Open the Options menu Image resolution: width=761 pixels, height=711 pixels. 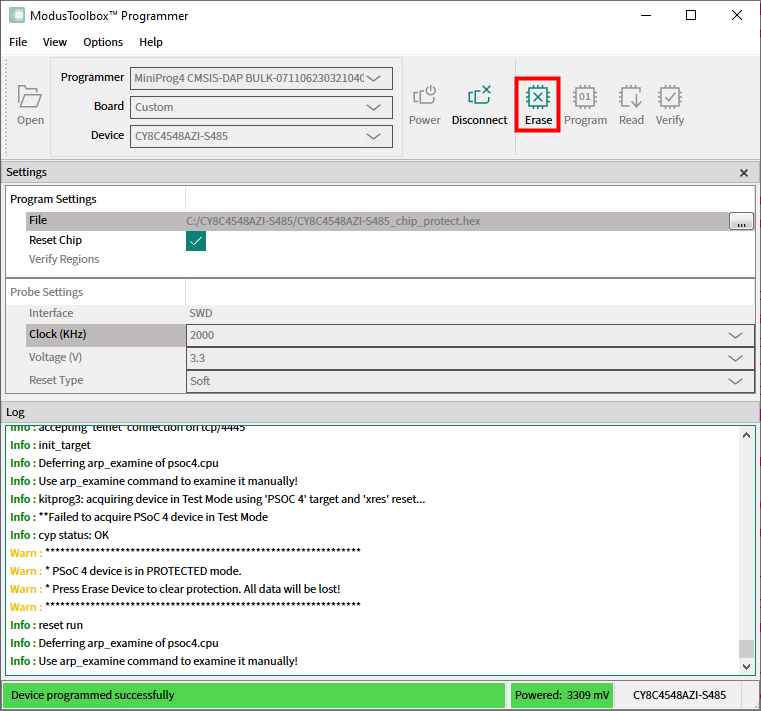point(103,42)
